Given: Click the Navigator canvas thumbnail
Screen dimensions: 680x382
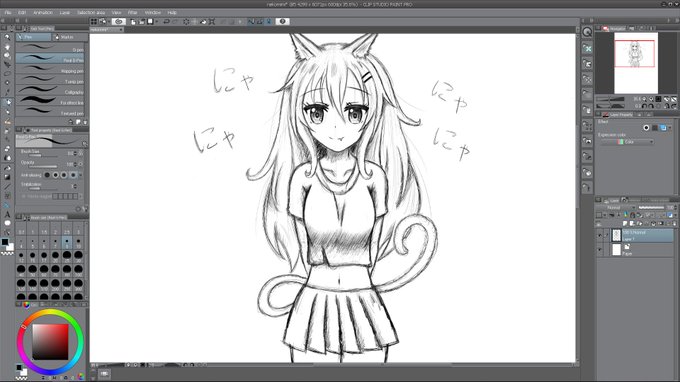Looking at the screenshot, I should tap(636, 63).
